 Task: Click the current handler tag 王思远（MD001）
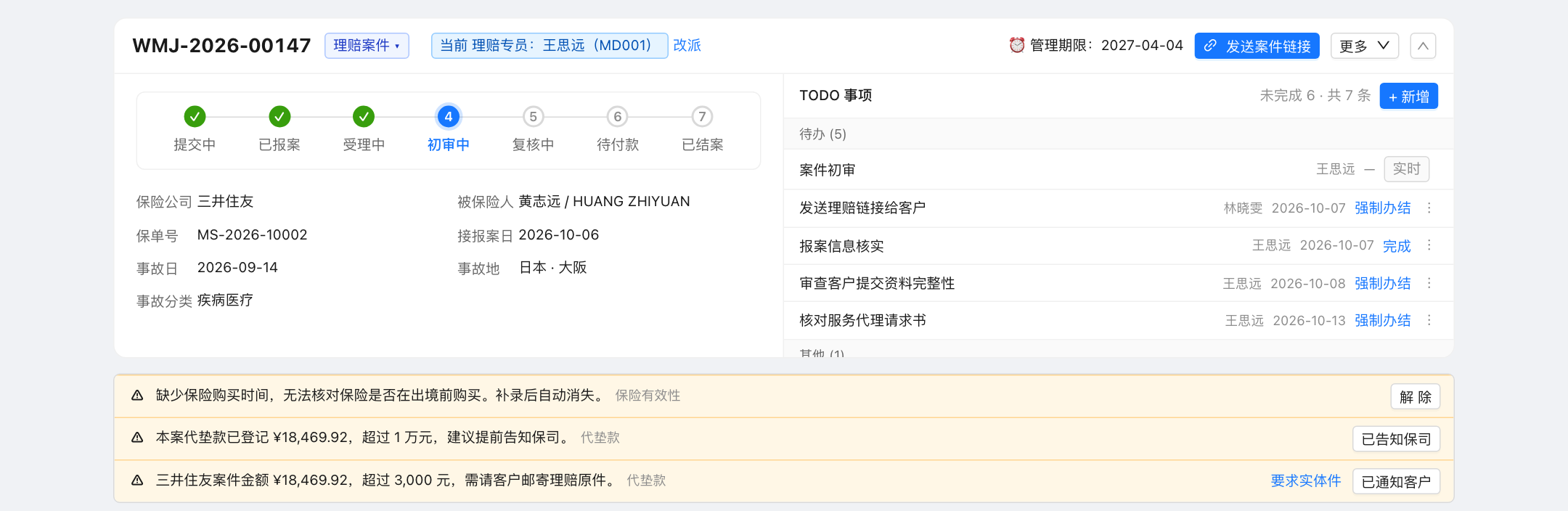pos(550,46)
